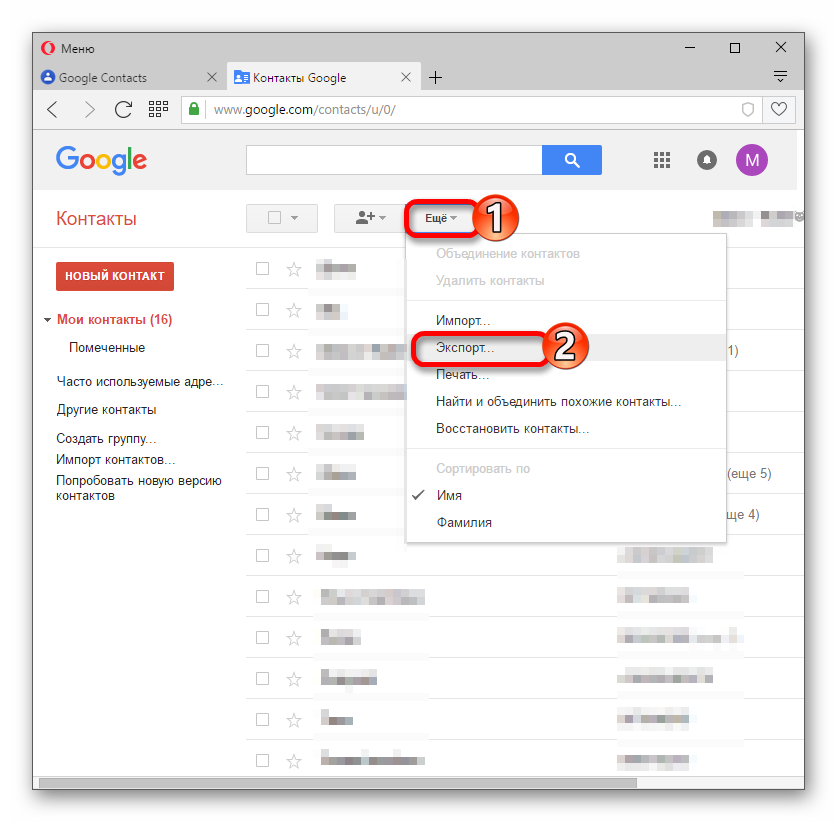Star the second contact row
The height and width of the screenshot is (822, 837).
(x=294, y=310)
